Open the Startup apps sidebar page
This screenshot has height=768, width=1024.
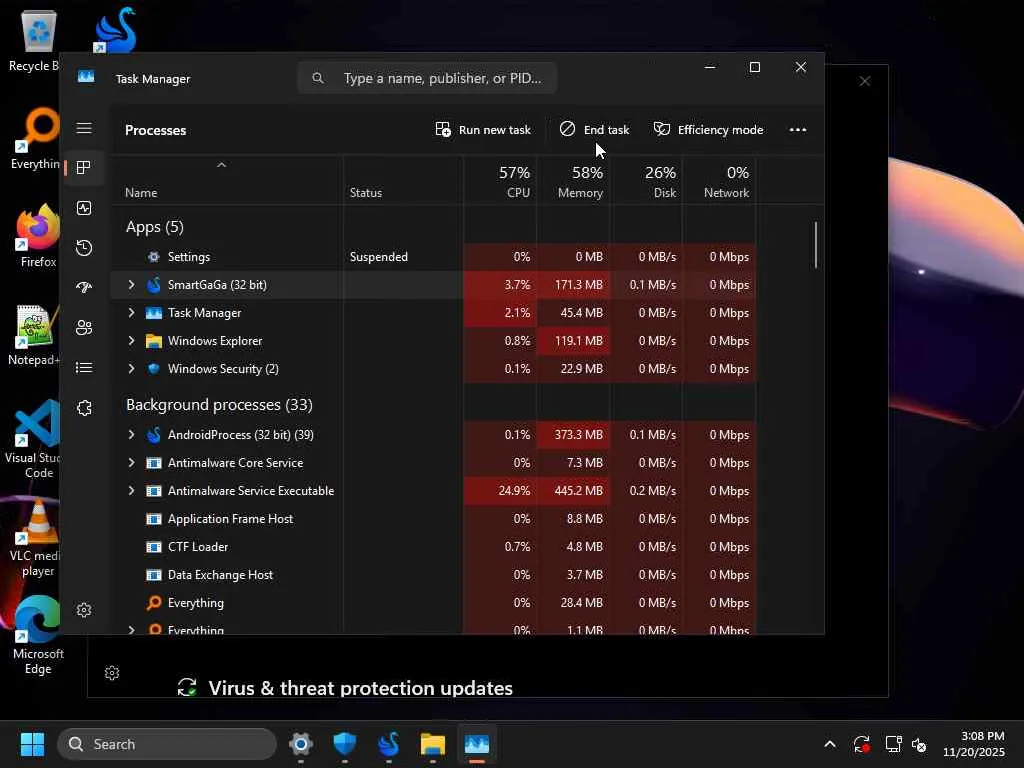[84, 287]
